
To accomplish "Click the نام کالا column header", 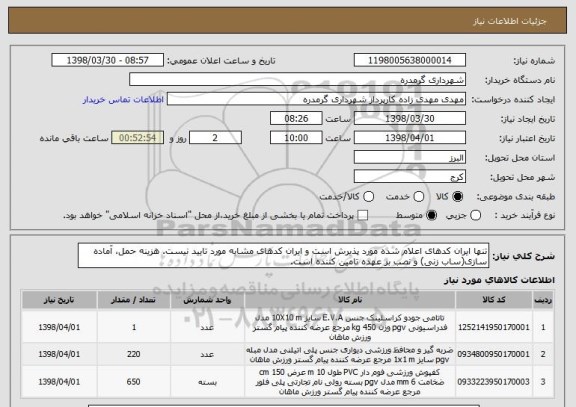I will tap(350, 300).
